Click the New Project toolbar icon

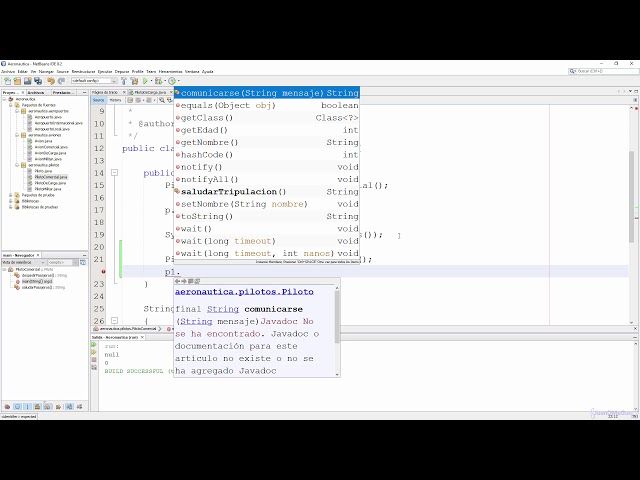[x=17, y=81]
